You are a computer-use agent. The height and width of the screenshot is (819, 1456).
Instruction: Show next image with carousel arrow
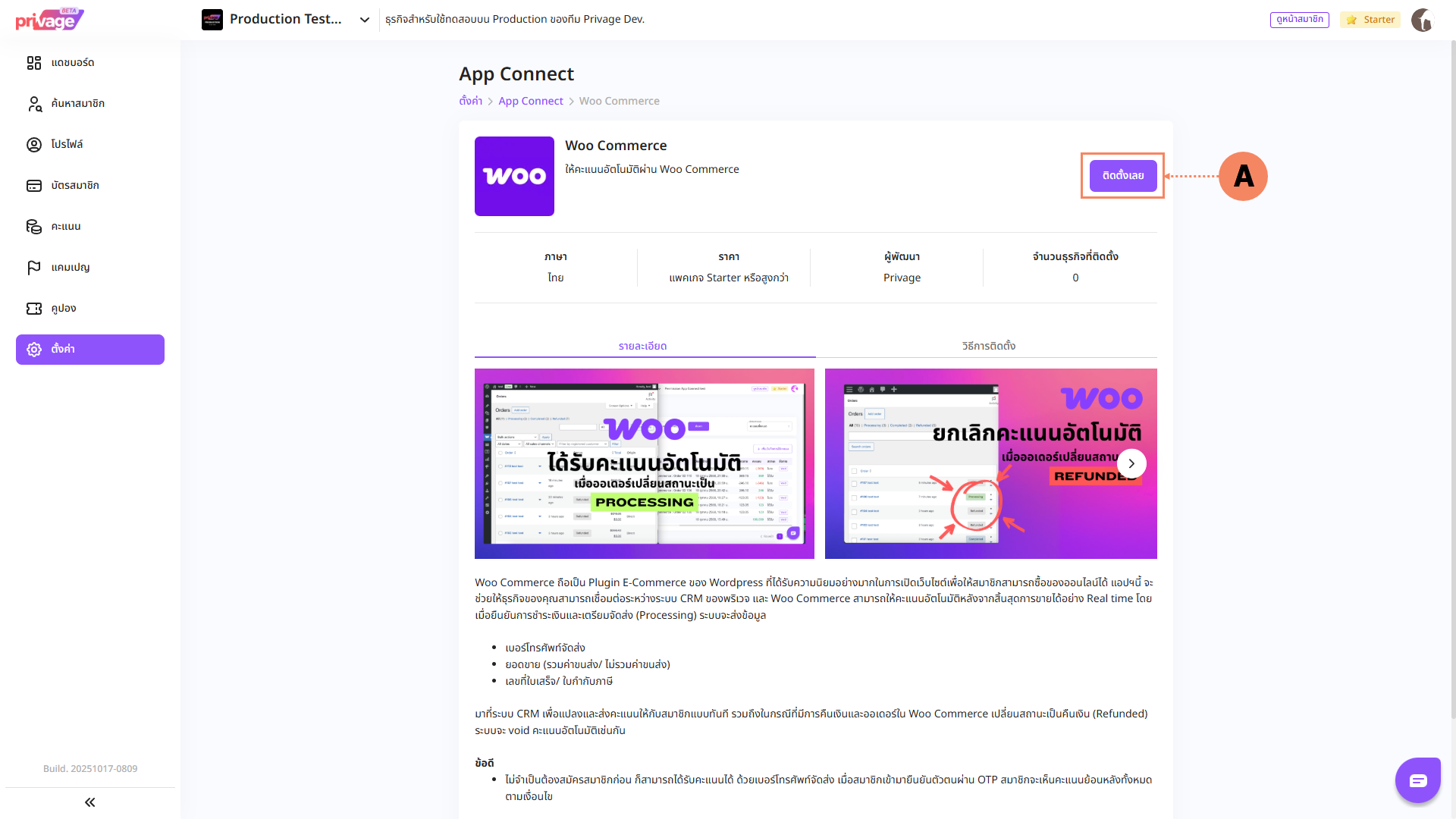(x=1131, y=463)
